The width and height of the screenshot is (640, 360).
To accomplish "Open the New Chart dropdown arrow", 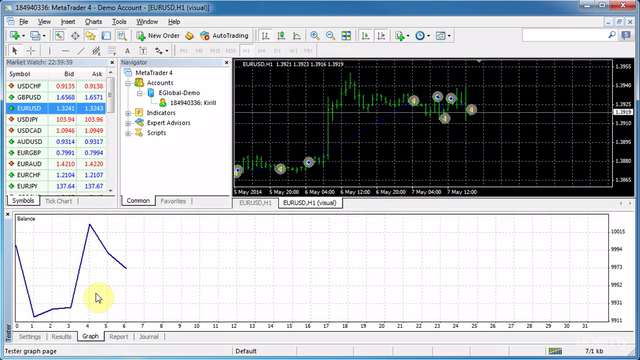I will 24,36.
